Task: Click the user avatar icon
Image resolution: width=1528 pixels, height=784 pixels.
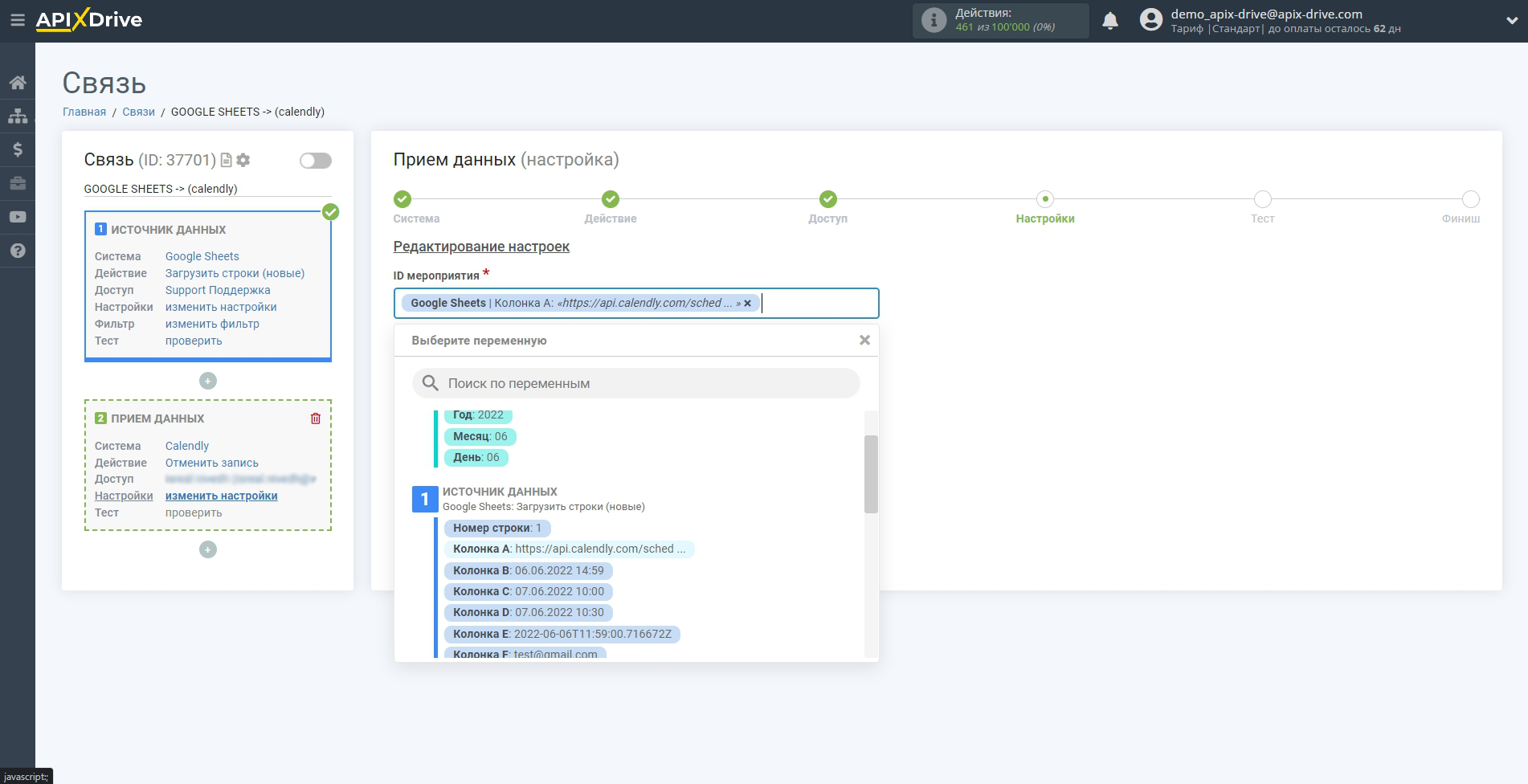Action: (x=1151, y=20)
